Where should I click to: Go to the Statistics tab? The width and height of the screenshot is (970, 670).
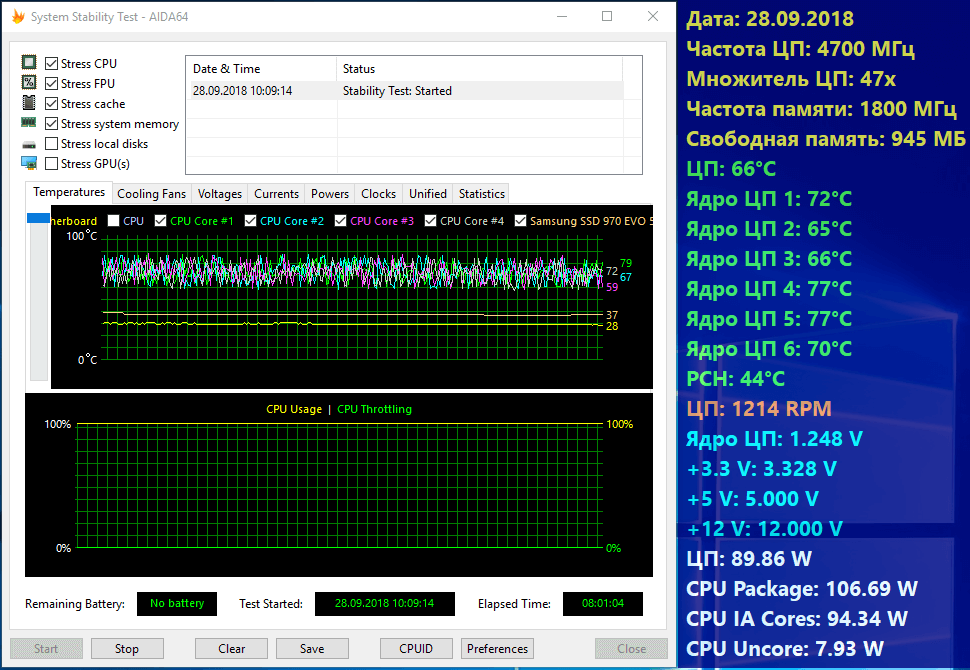(x=482, y=194)
